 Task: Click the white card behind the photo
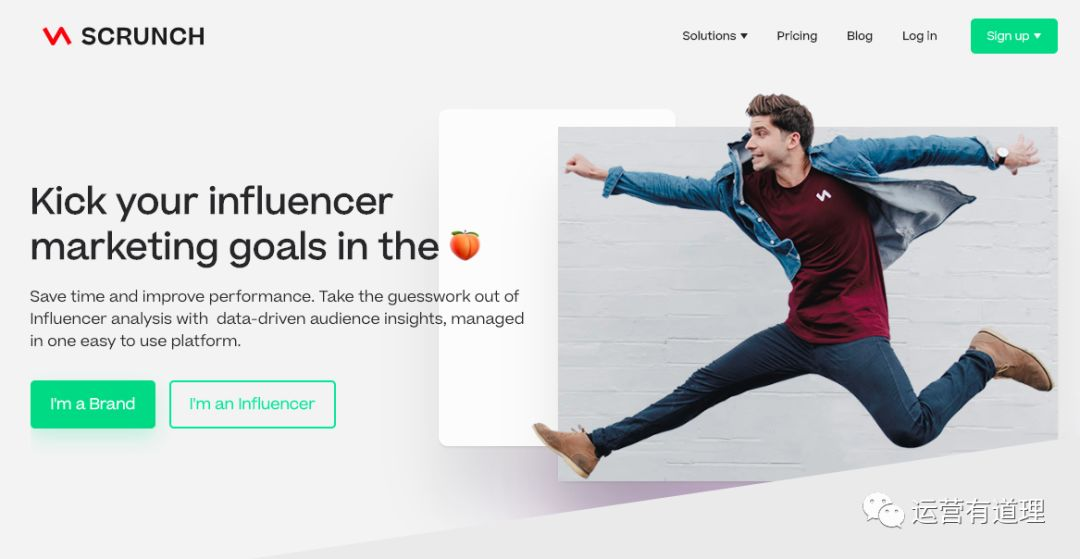pos(498,277)
